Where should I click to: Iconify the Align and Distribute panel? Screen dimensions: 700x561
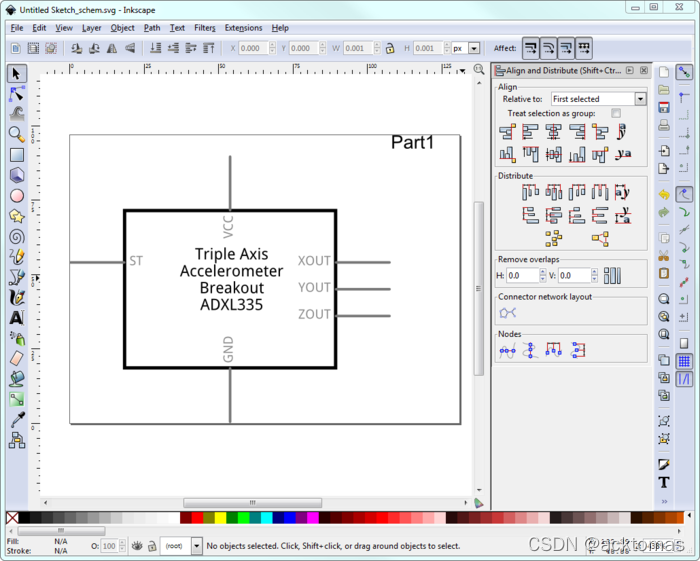[x=629, y=70]
